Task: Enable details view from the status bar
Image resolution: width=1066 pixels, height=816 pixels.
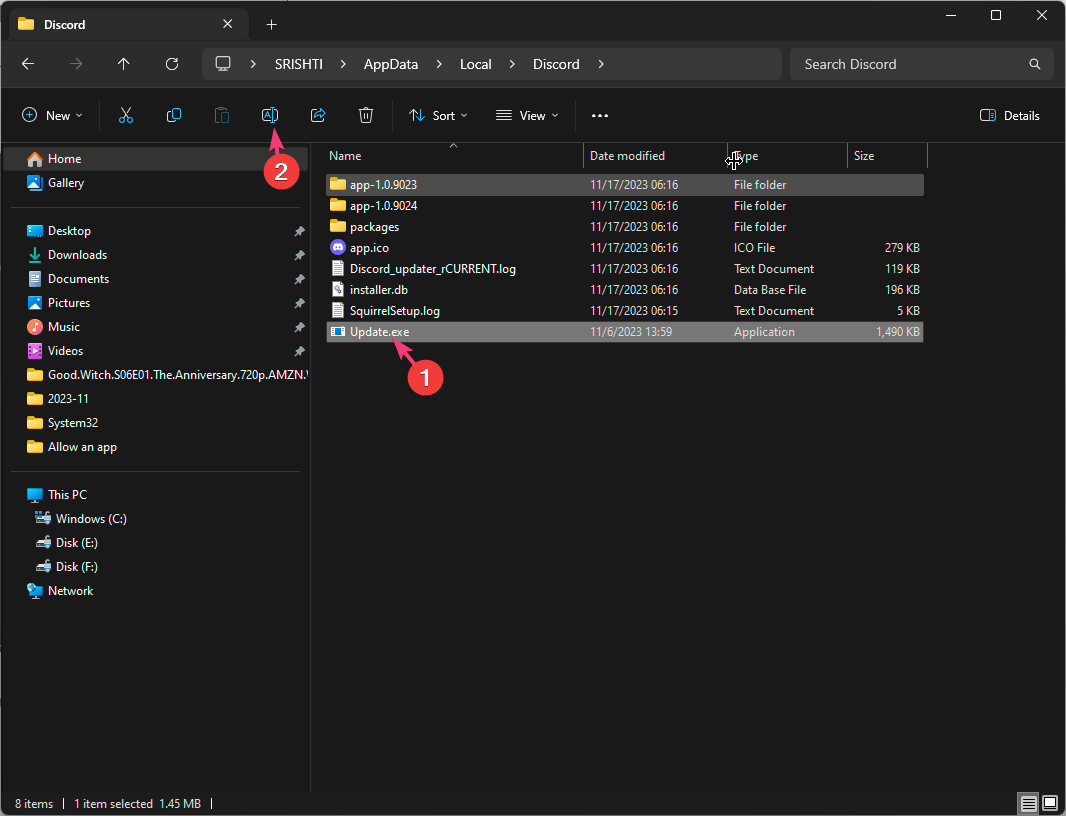Action: [x=1028, y=803]
